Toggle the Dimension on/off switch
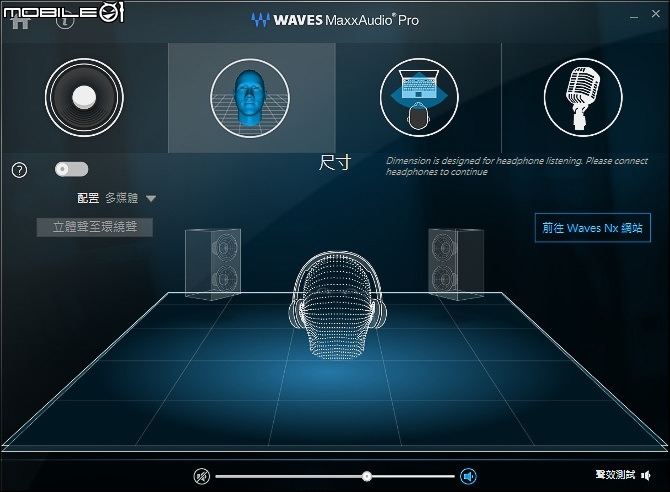Viewport: 670px width, 492px height. (x=71, y=169)
